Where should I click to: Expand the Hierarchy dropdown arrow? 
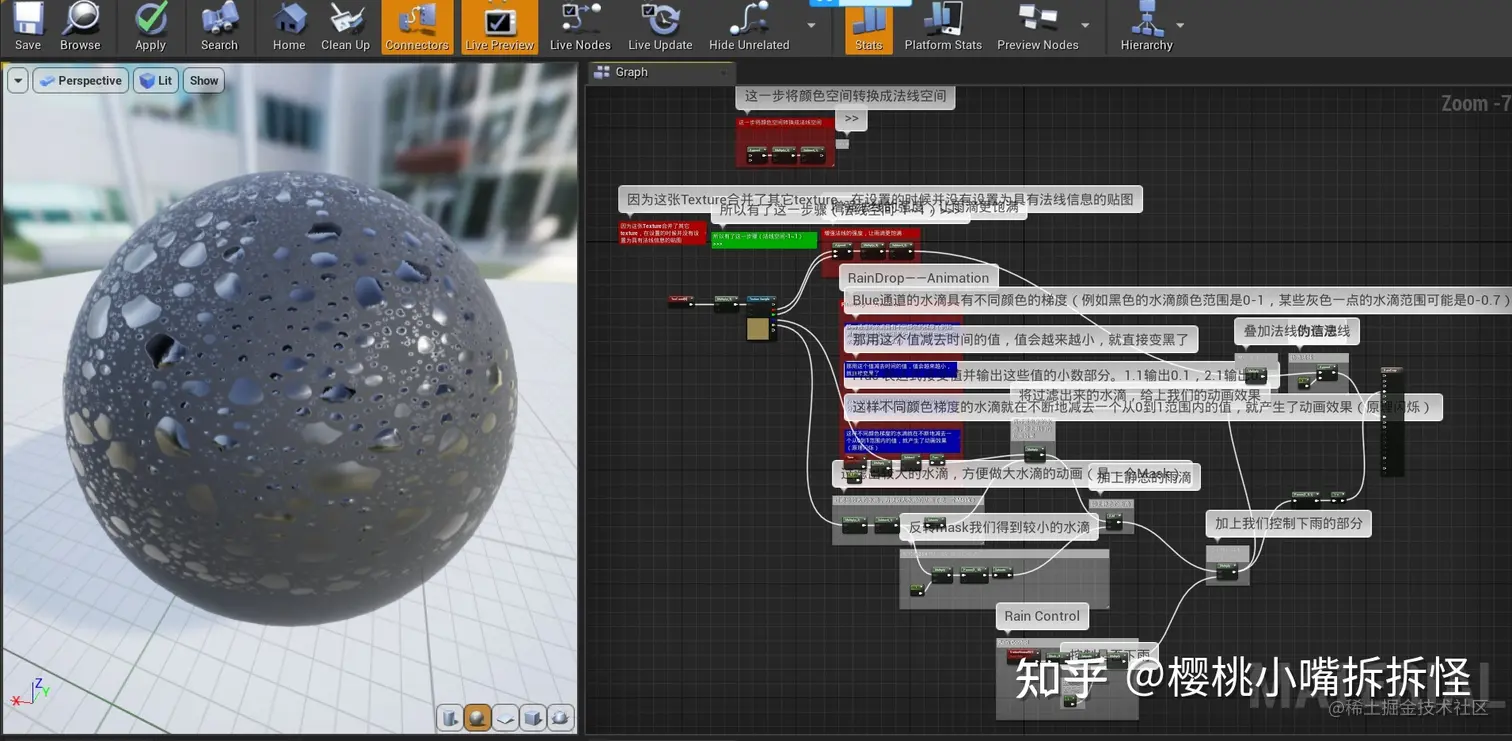(x=1180, y=26)
